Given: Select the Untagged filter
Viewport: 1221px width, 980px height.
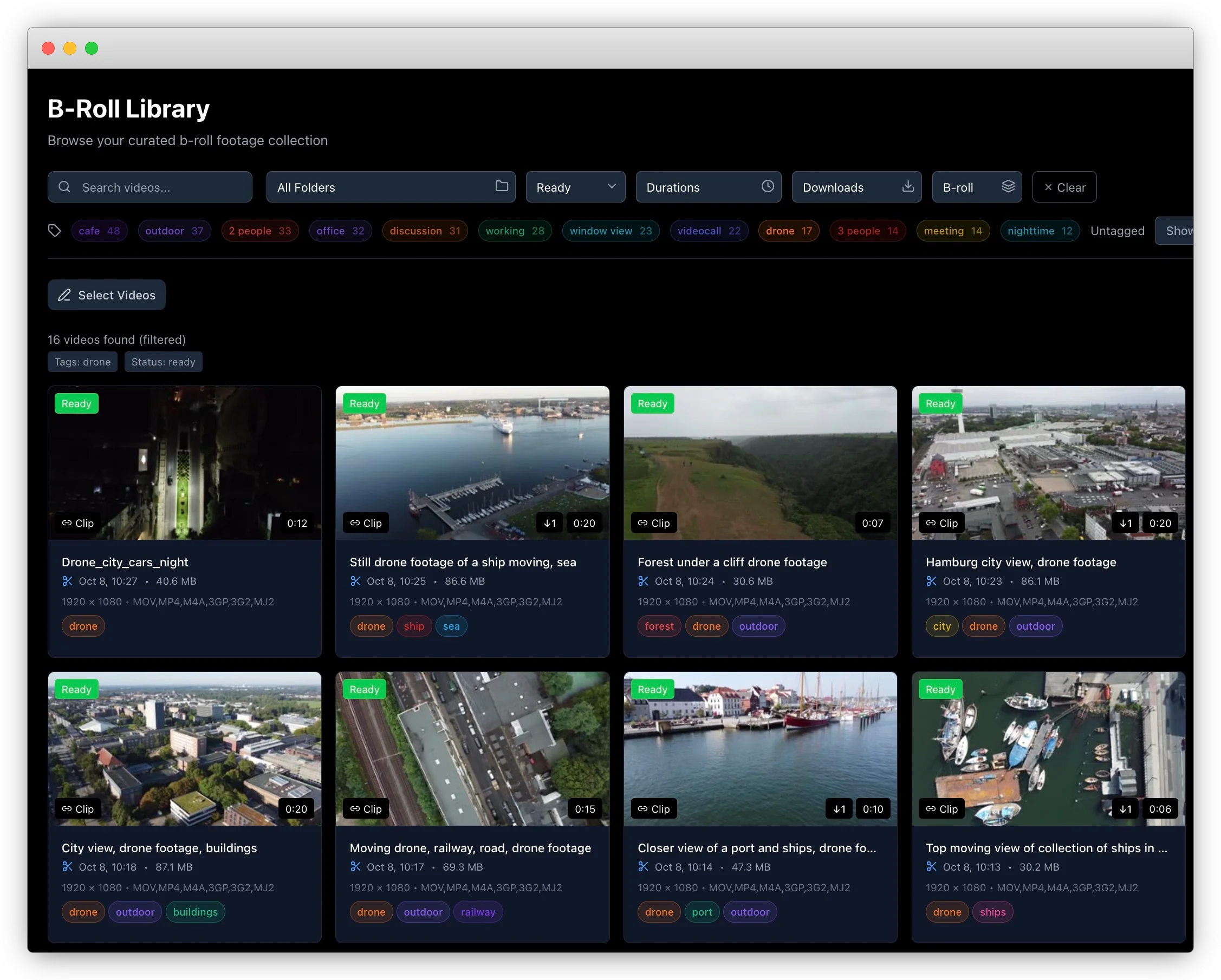Looking at the screenshot, I should point(1118,231).
